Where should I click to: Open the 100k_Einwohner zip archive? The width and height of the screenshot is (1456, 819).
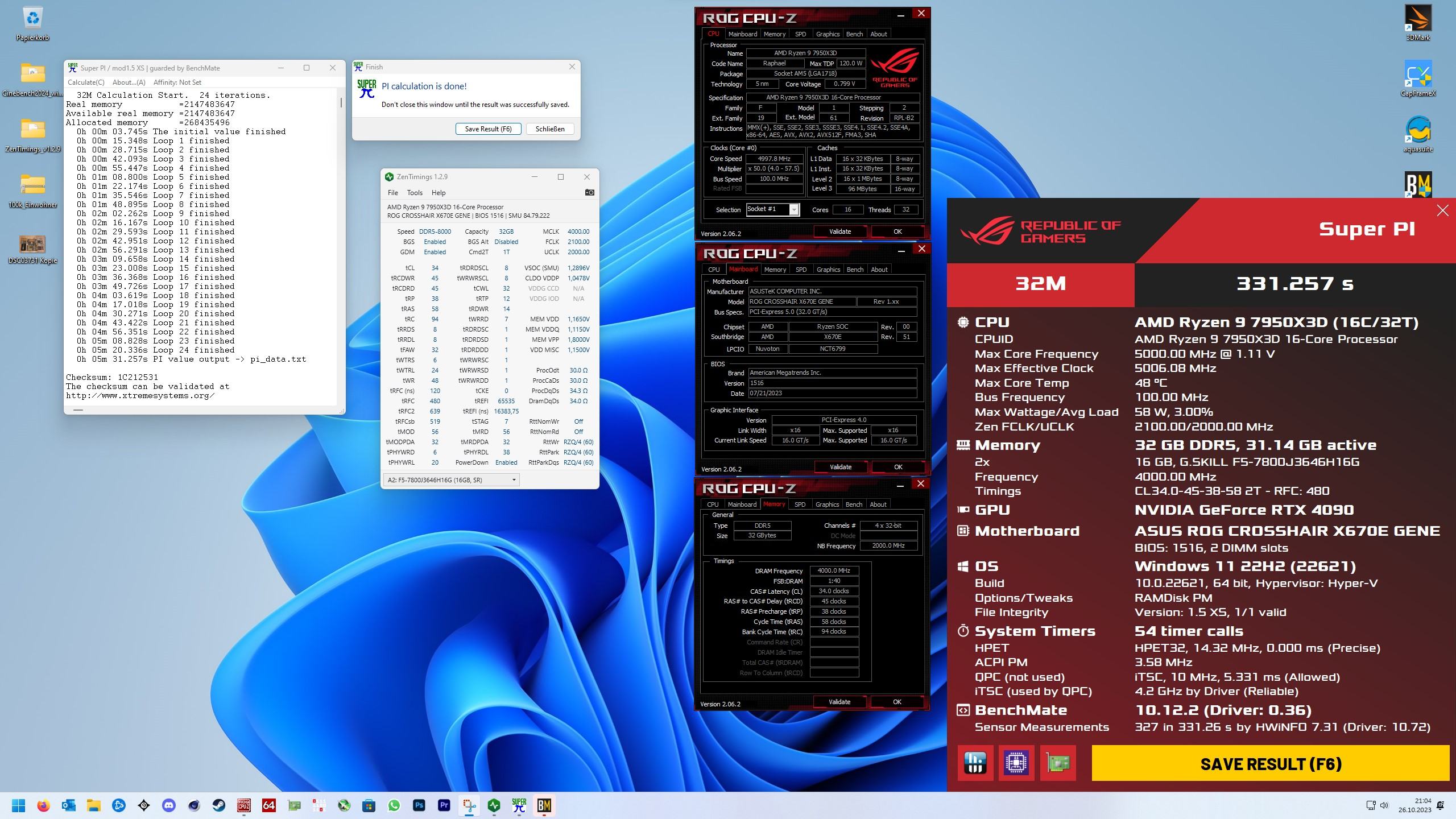(x=32, y=191)
